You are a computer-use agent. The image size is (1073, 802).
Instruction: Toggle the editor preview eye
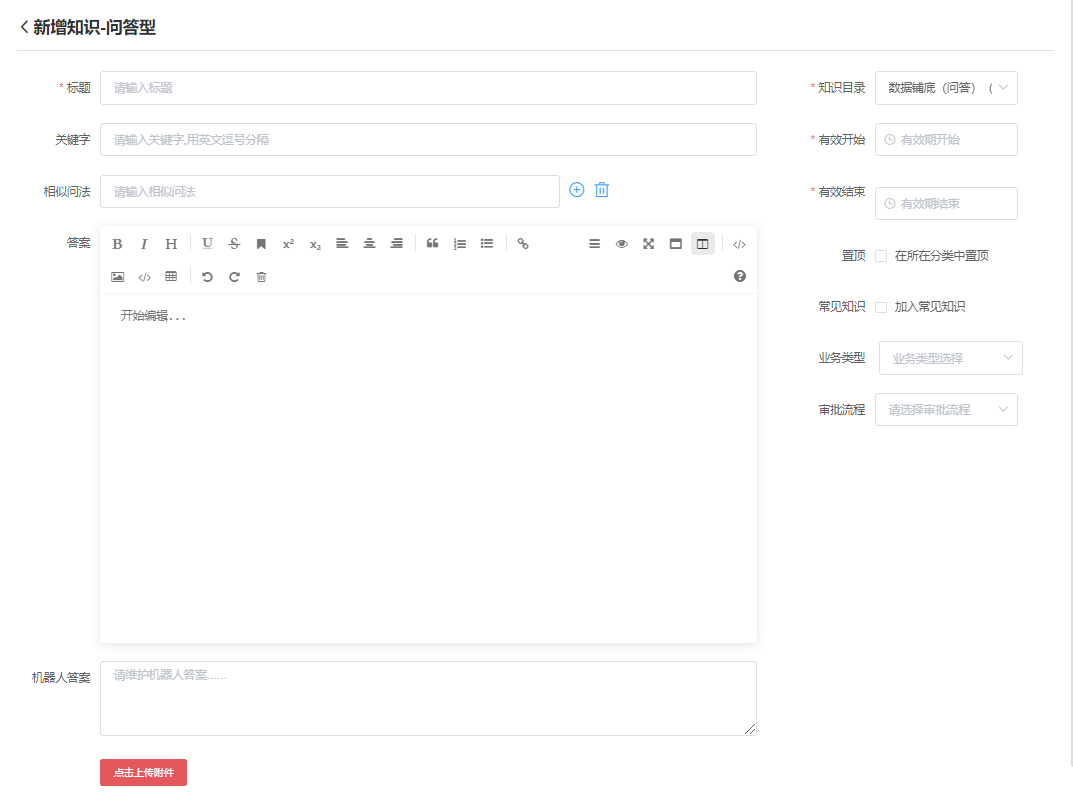tap(621, 244)
